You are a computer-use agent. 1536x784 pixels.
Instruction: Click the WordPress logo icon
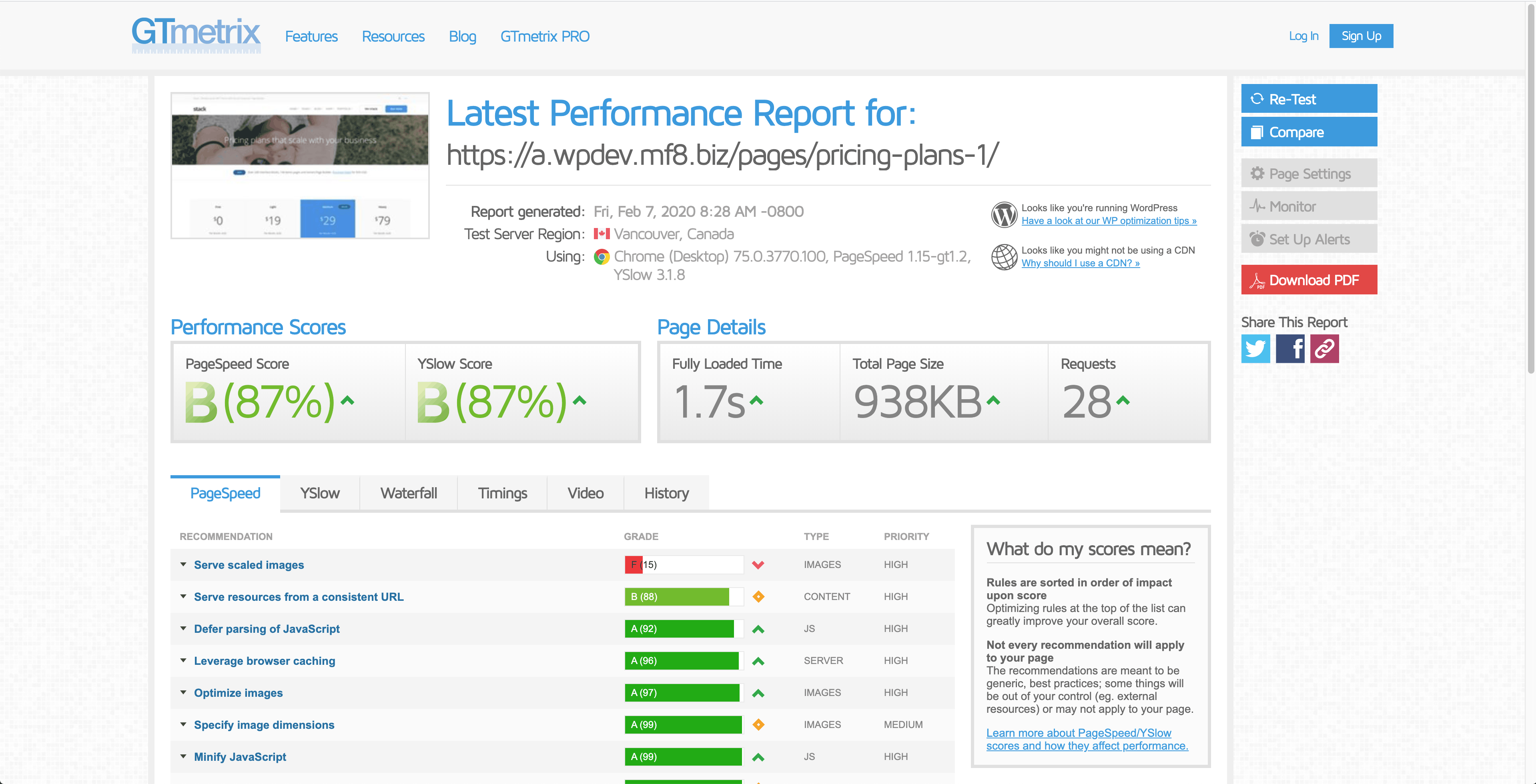[x=1004, y=214]
